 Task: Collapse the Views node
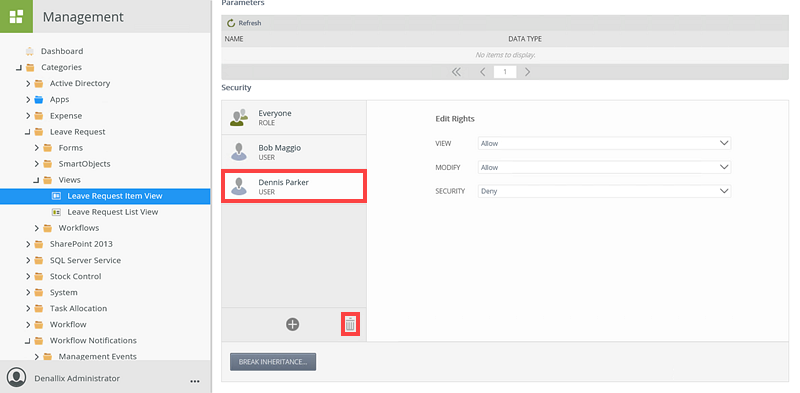click(36, 180)
